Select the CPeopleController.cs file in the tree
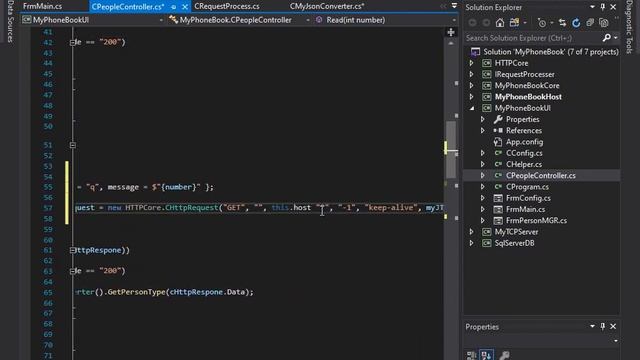 [x=540, y=176]
